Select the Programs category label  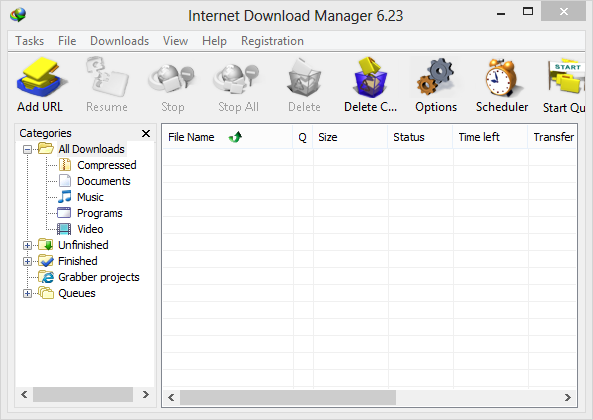pyautogui.click(x=99, y=213)
